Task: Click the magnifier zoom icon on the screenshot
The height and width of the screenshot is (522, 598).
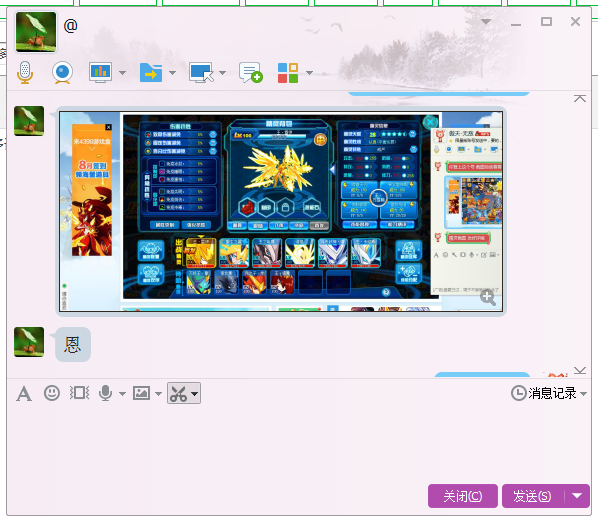Action: pyautogui.click(x=488, y=297)
